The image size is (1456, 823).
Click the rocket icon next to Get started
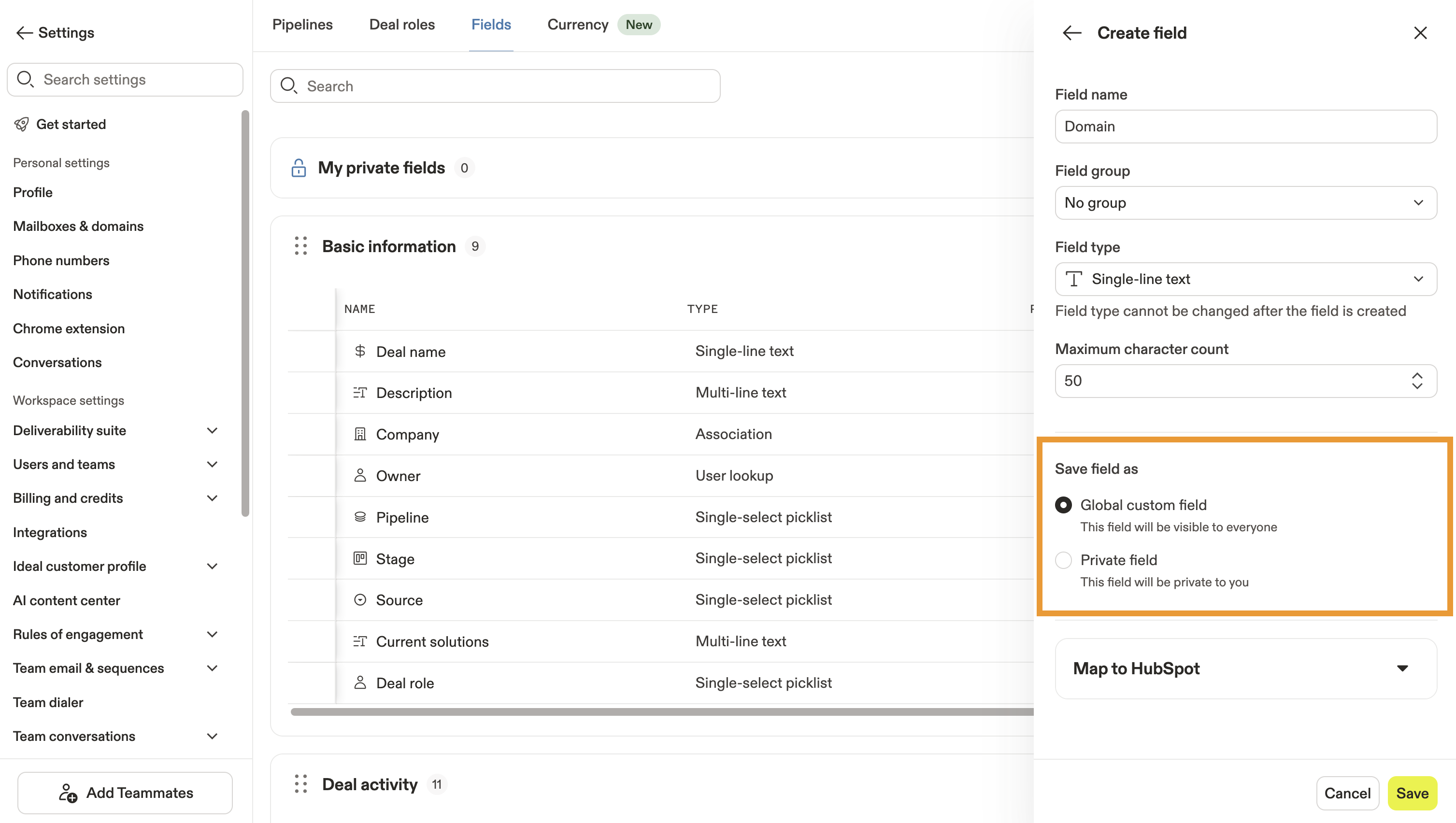21,124
